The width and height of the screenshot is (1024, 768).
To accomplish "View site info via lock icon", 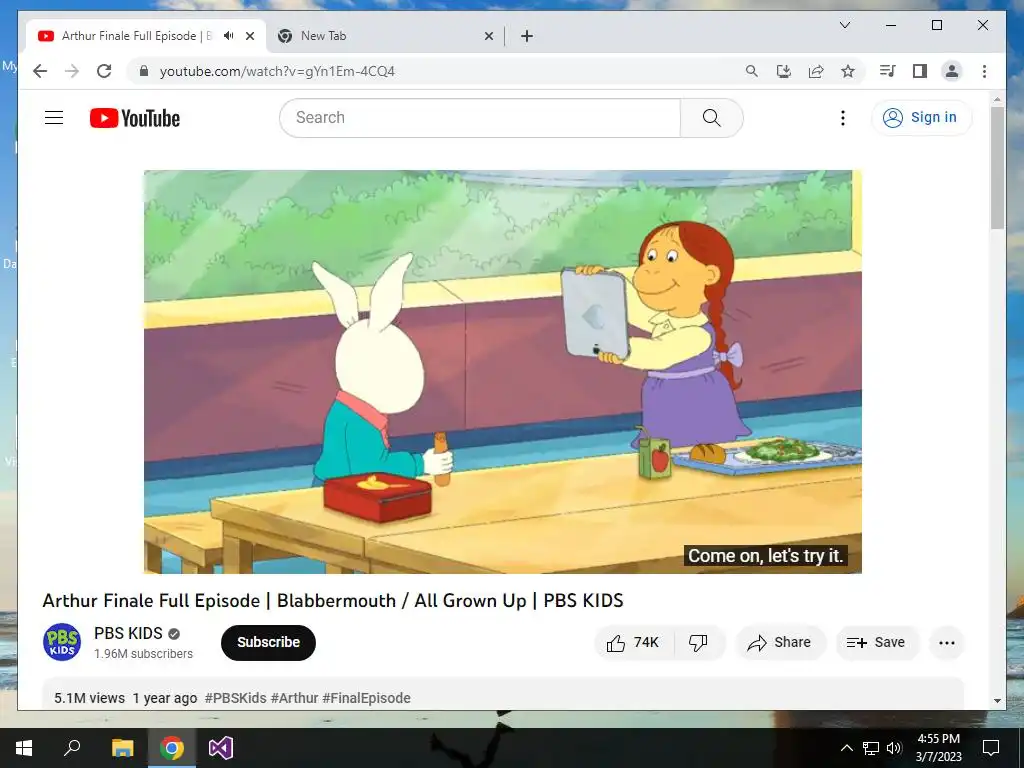I will 144,71.
